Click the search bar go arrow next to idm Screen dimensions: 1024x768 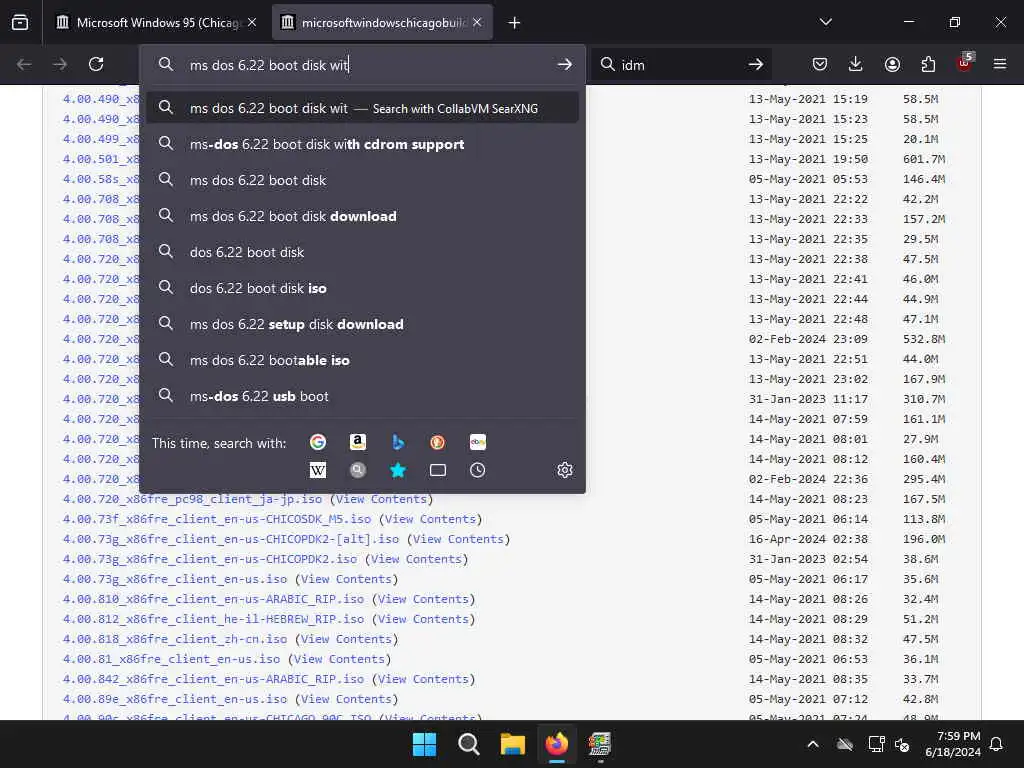coord(756,64)
